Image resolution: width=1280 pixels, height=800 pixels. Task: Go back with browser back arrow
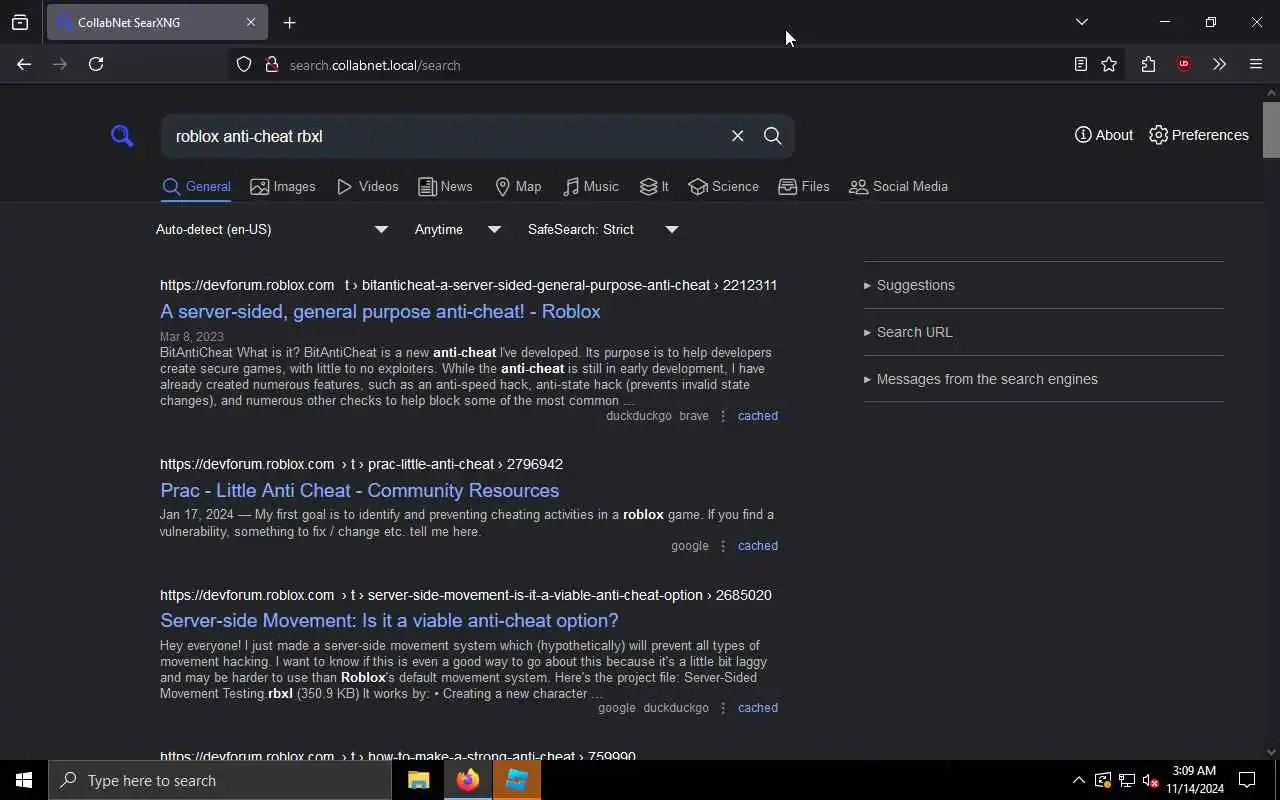click(24, 64)
